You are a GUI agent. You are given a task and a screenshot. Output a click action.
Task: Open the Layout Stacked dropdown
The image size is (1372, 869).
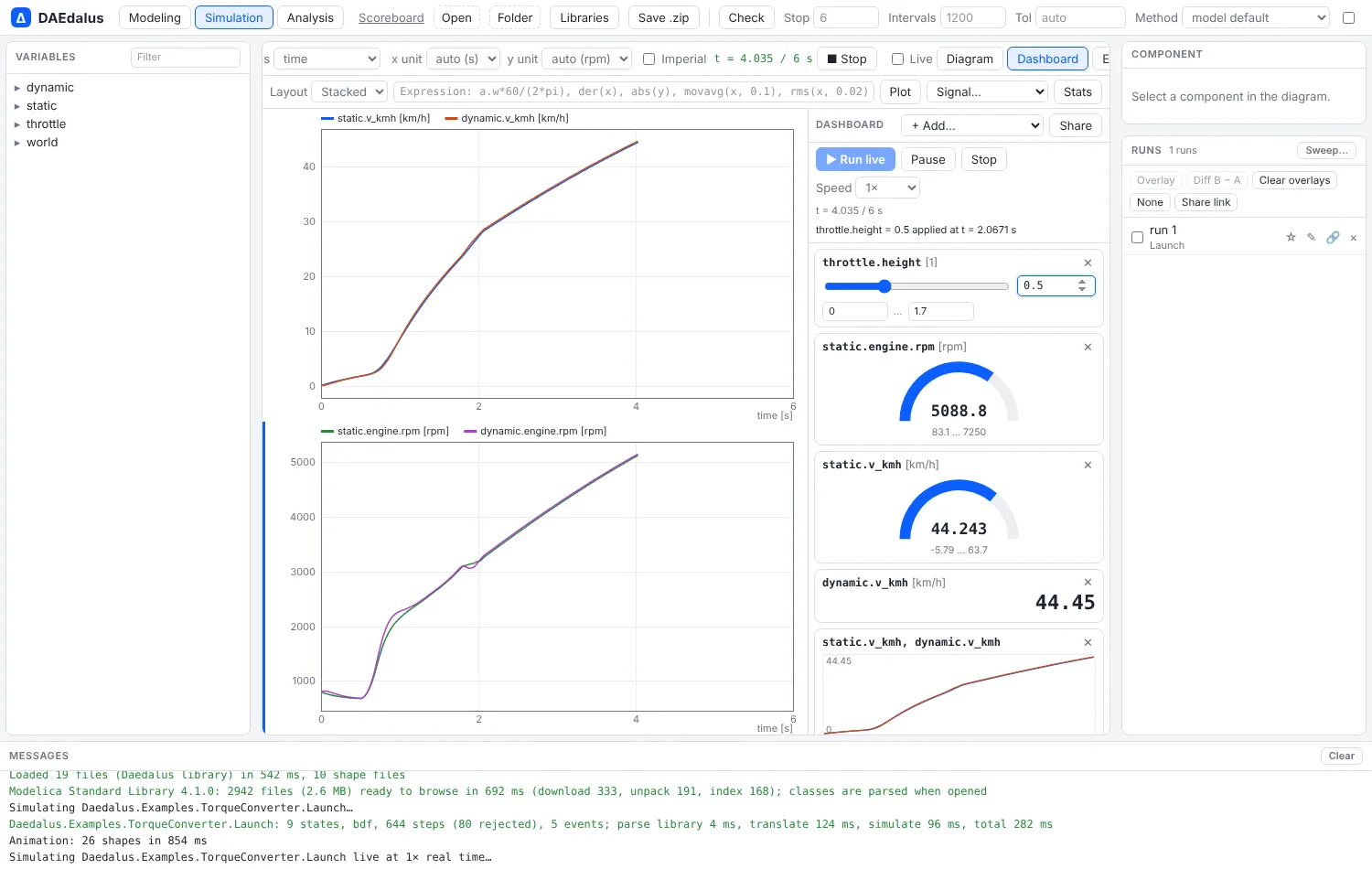click(349, 91)
